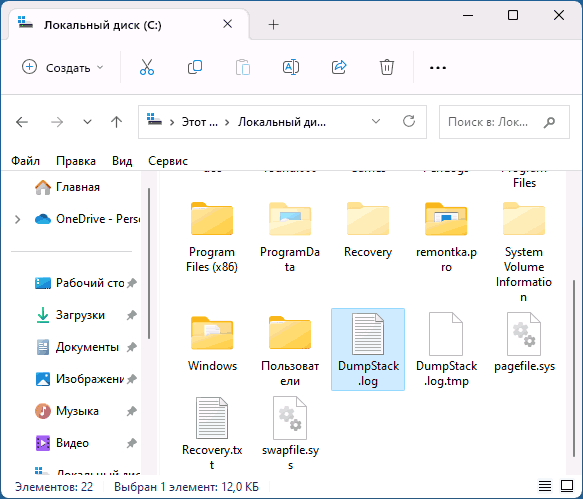
Task: Click the Cut scissors icon
Action: point(147,67)
